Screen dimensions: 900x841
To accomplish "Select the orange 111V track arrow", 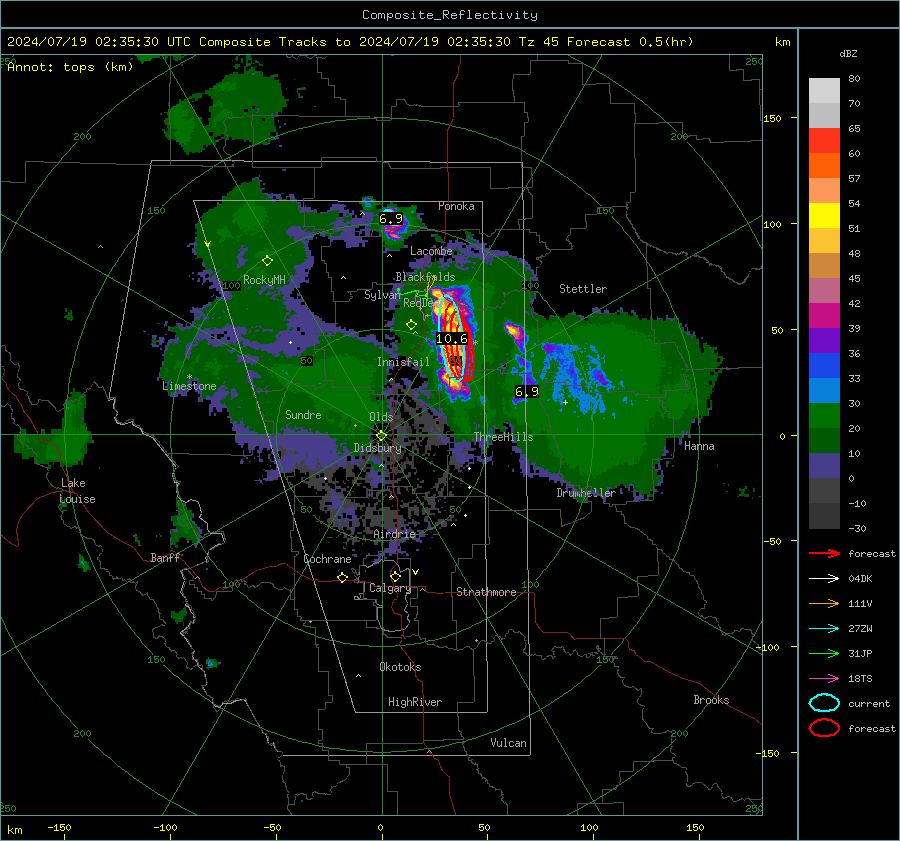I will pyautogui.click(x=824, y=603).
